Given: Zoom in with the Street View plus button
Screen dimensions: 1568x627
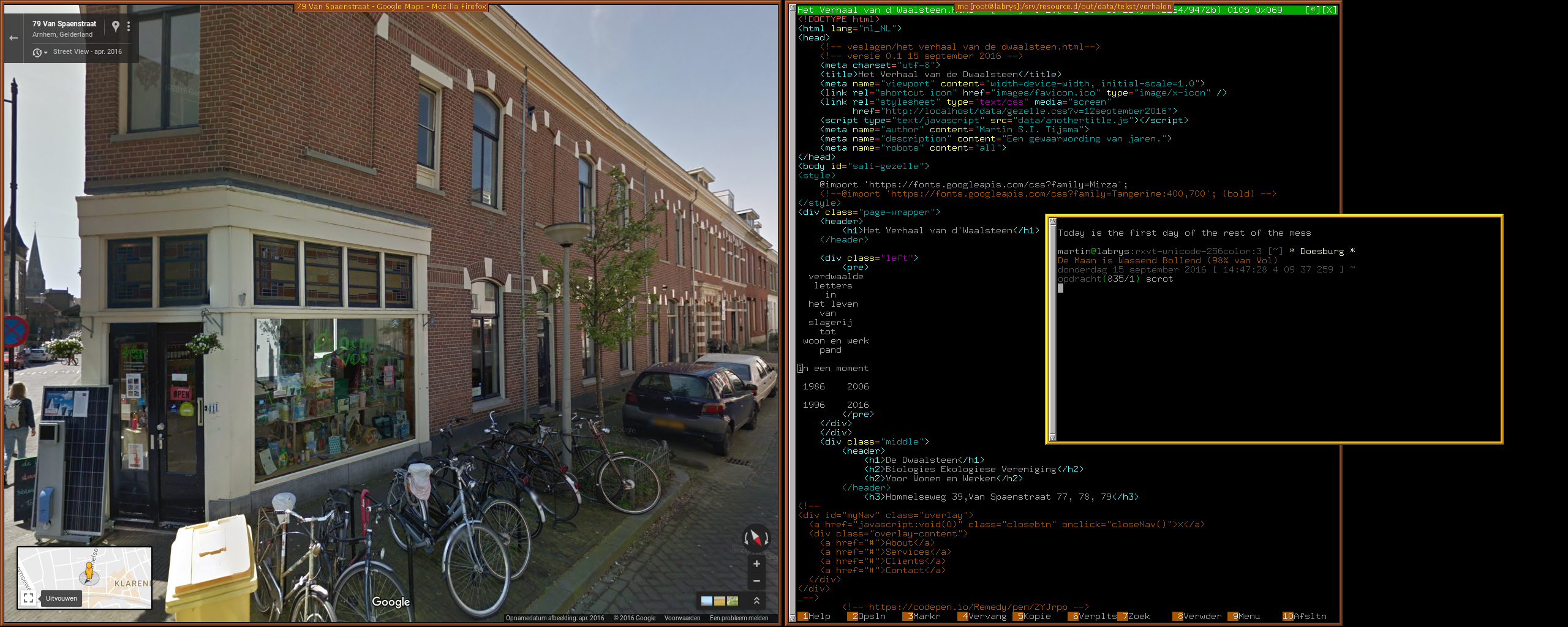Looking at the screenshot, I should pos(756,564).
